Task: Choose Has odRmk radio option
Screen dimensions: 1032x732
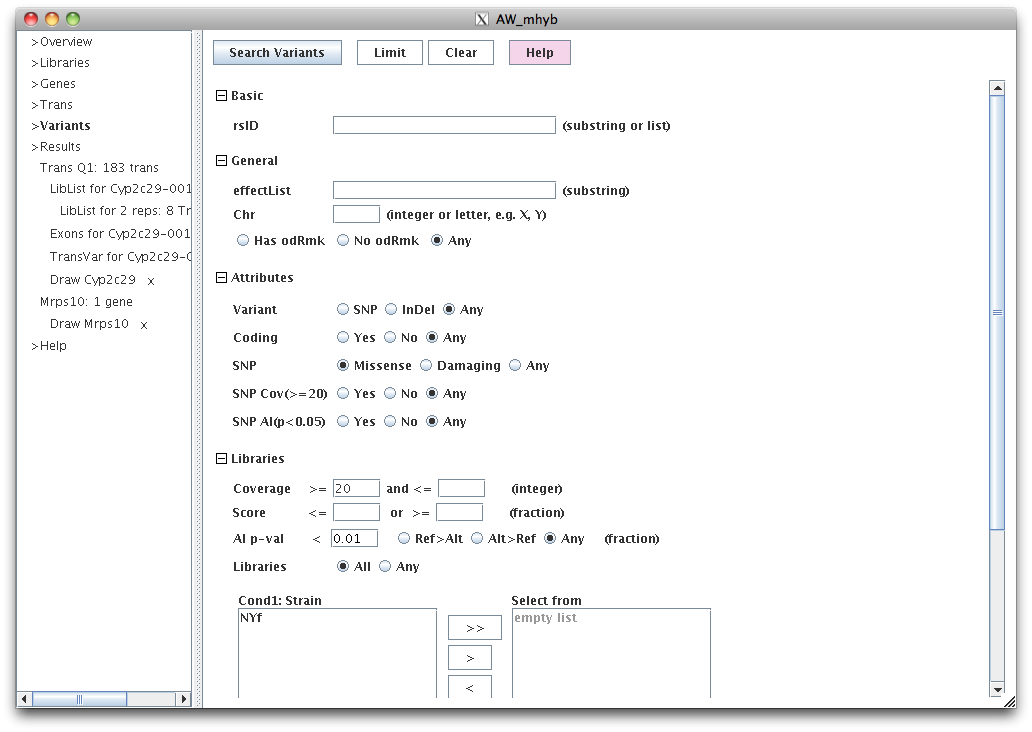Action: (243, 241)
